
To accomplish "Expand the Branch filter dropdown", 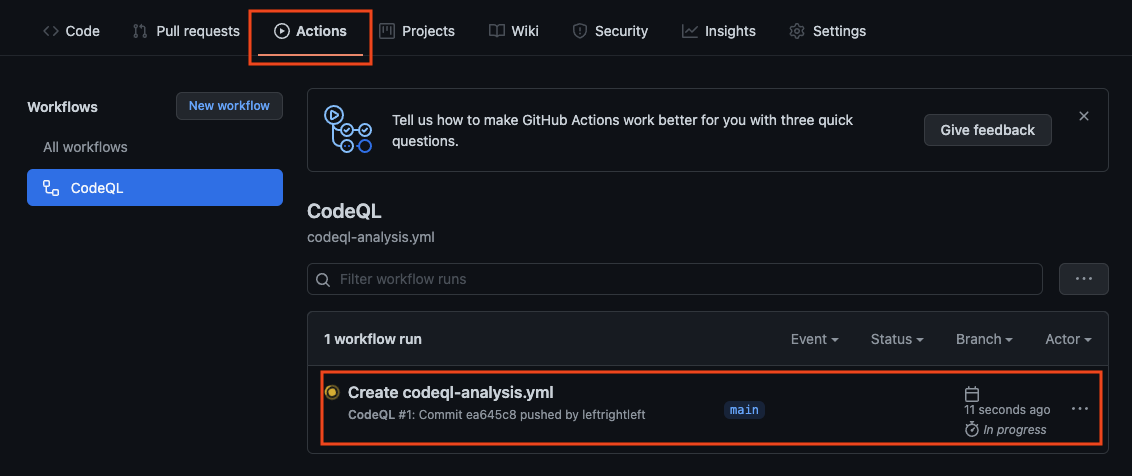I will pos(984,339).
